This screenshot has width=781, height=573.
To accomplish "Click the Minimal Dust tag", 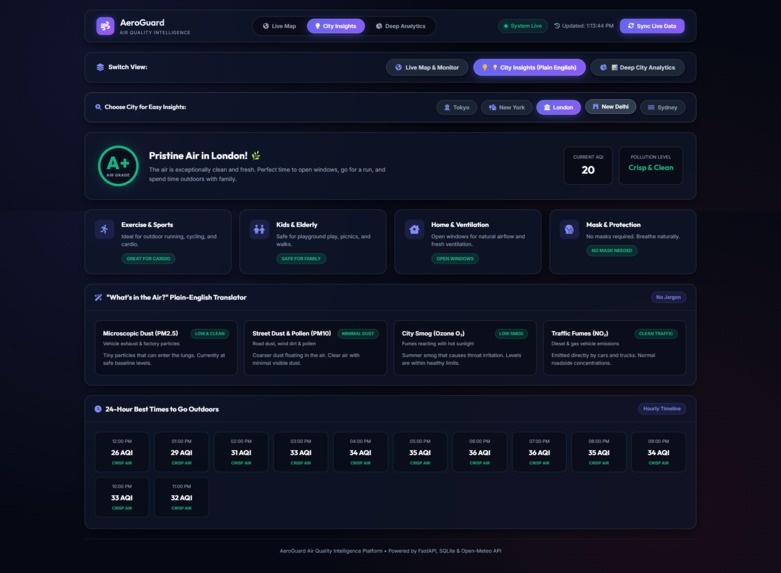I will [358, 334].
